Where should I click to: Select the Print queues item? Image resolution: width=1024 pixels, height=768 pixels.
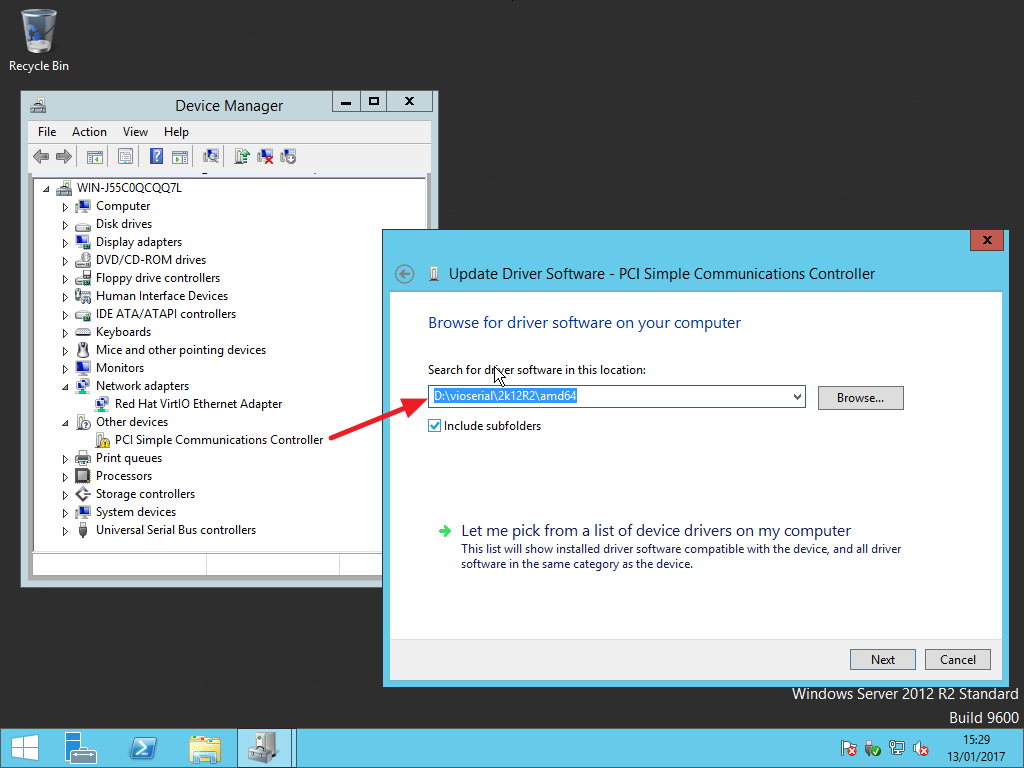pos(129,458)
